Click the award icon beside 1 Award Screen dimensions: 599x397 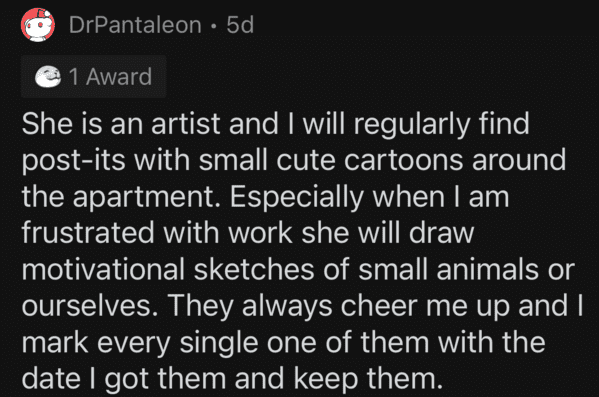[48, 76]
